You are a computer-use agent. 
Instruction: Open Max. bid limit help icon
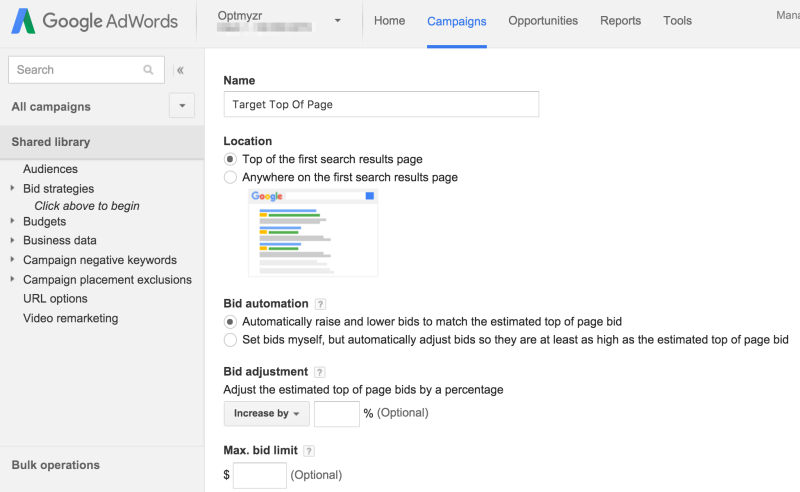point(309,451)
